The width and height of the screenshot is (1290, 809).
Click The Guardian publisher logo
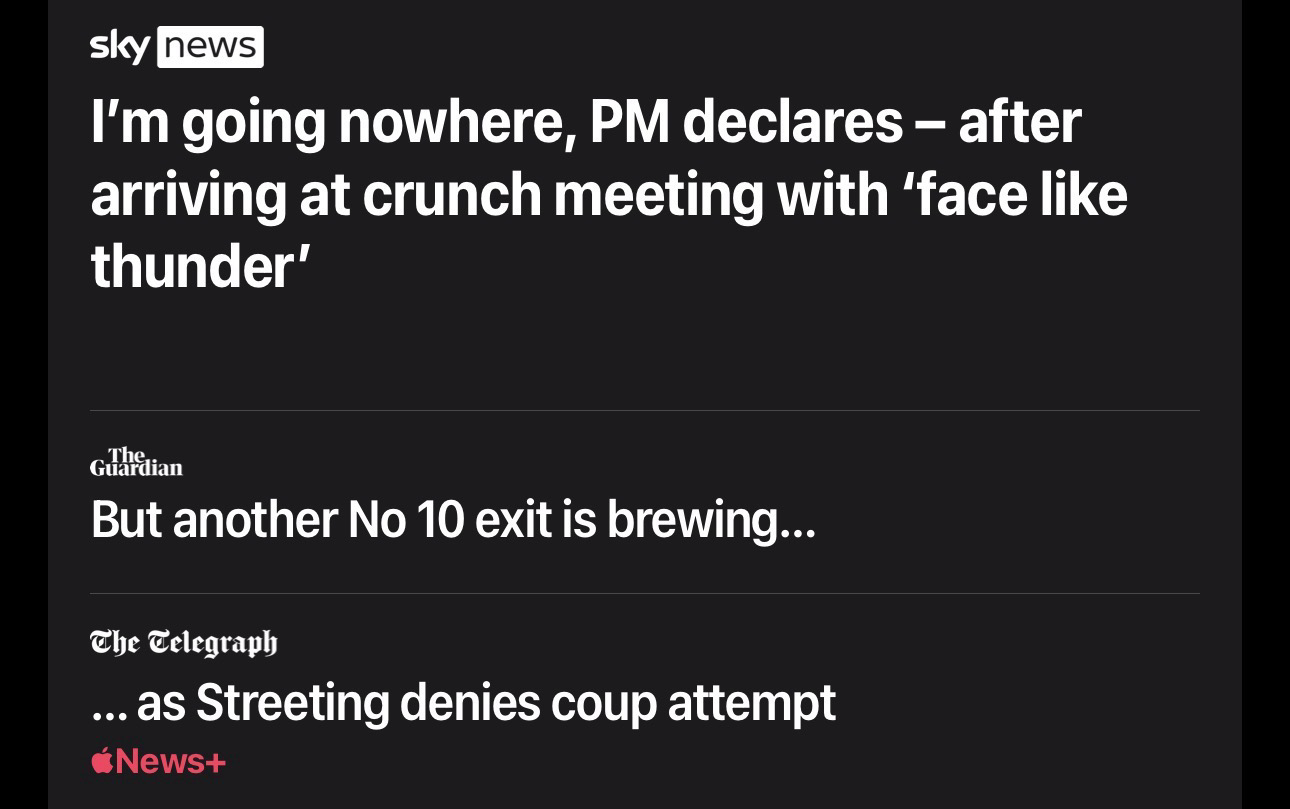[x=136, y=462]
